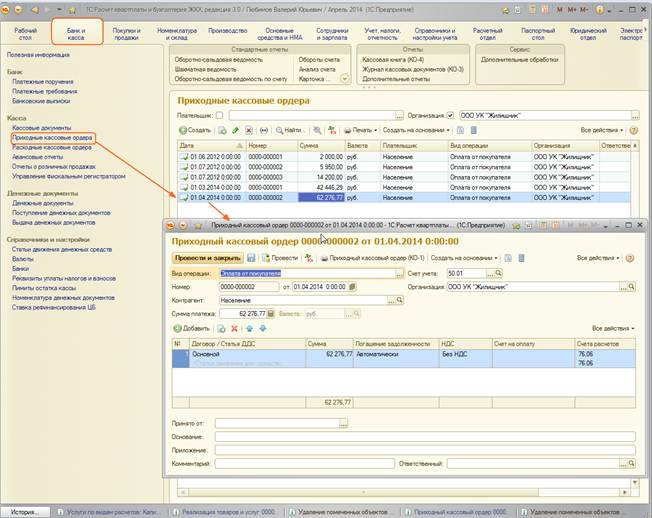The width and height of the screenshot is (652, 518).
Task: Click the magnifier icon beside the Контрагент field
Action: tap(400, 300)
